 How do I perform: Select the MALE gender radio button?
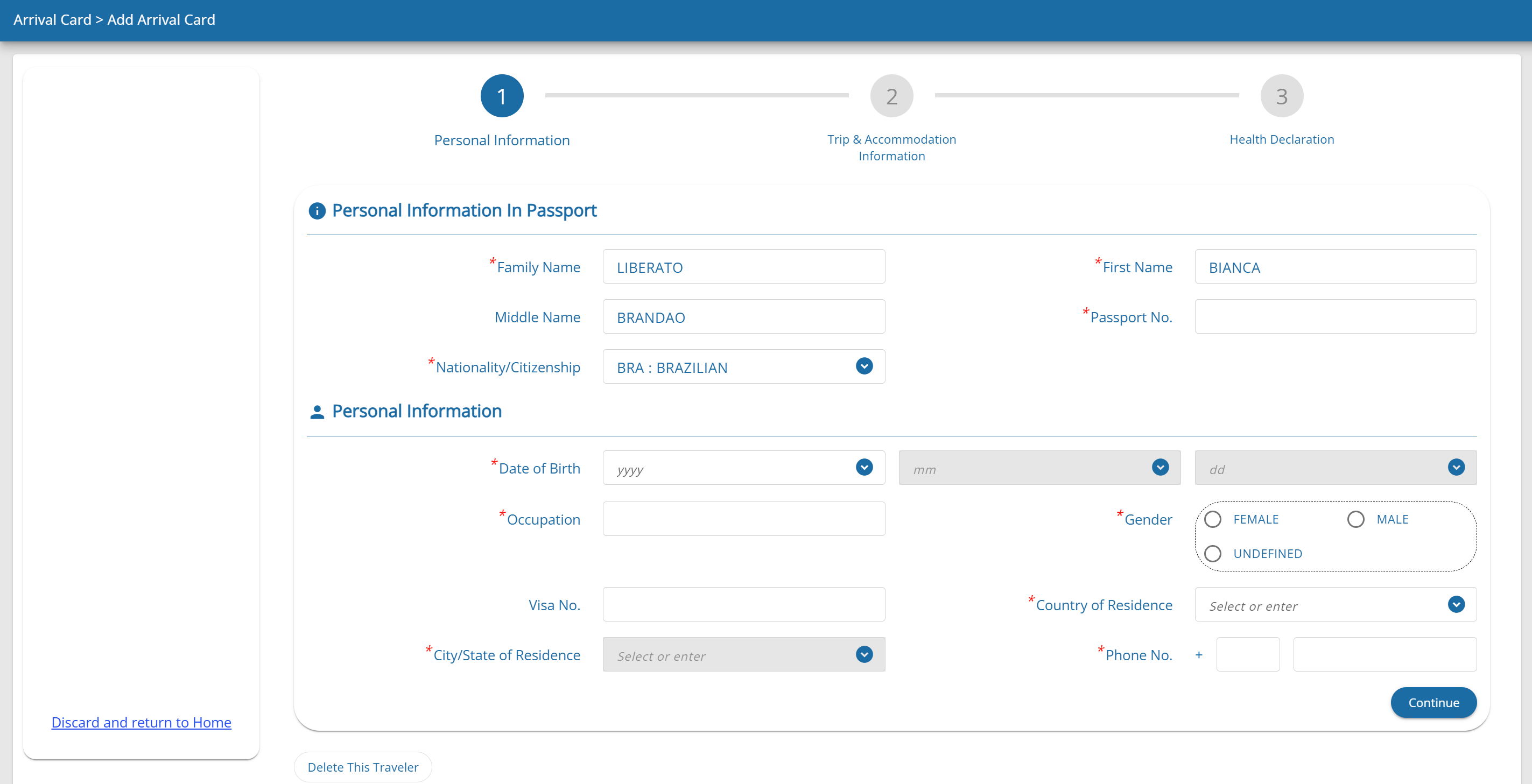pos(1356,519)
